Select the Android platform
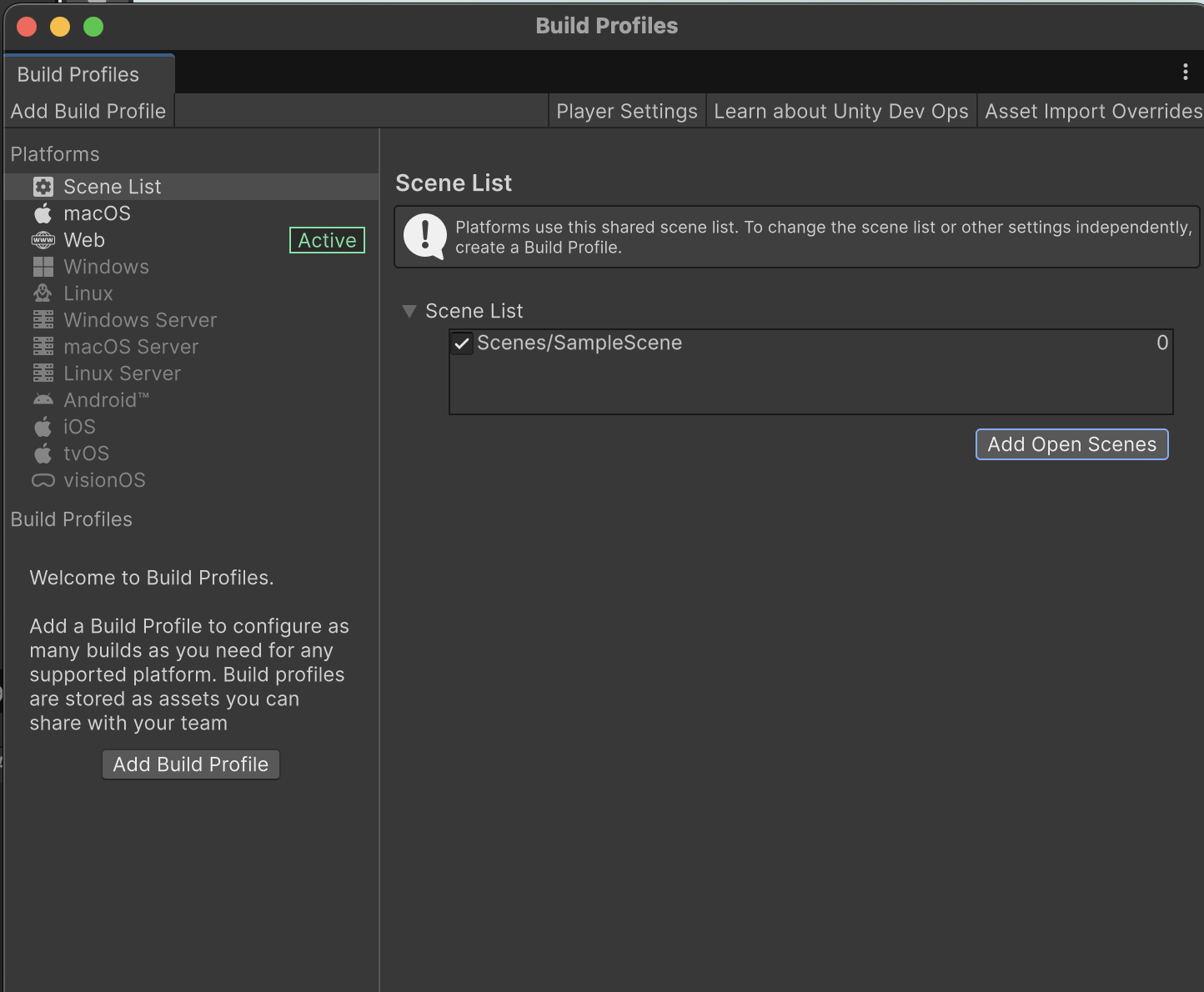Screen dimensions: 1204x992 pyautogui.click(x=192, y=400)
